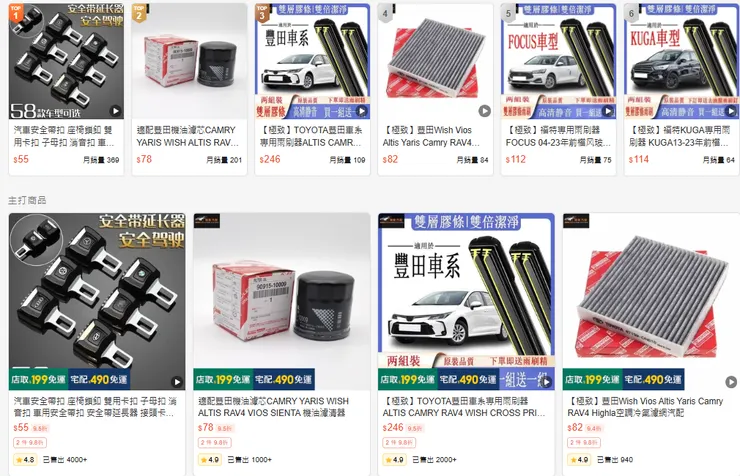Play video on featured cabin filter product

[731, 382]
